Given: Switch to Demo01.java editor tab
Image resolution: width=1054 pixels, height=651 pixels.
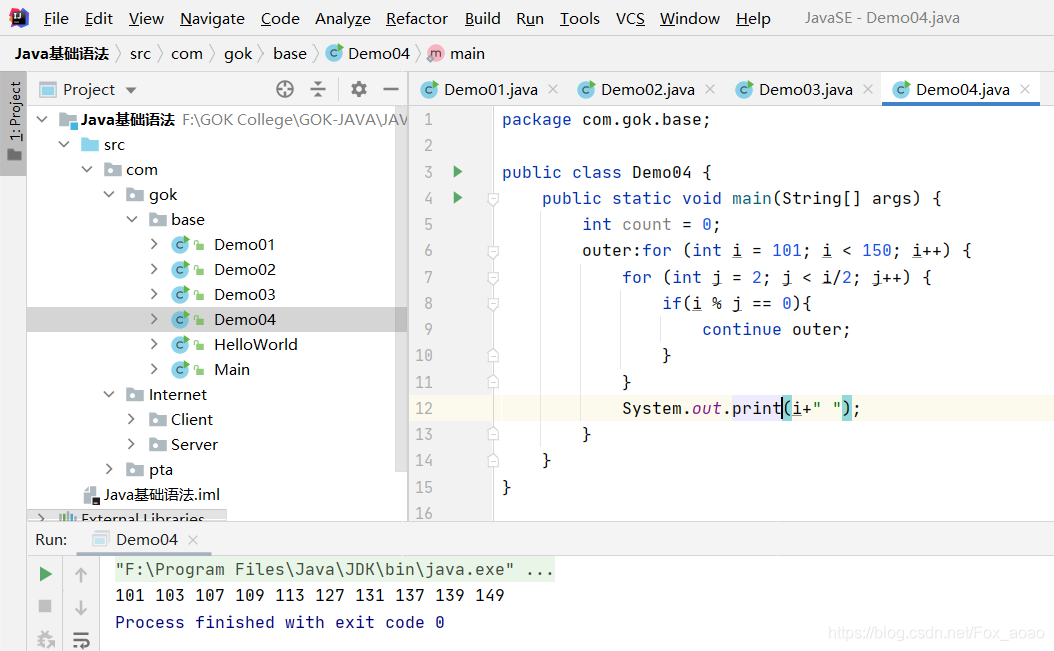Looking at the screenshot, I should point(490,89).
